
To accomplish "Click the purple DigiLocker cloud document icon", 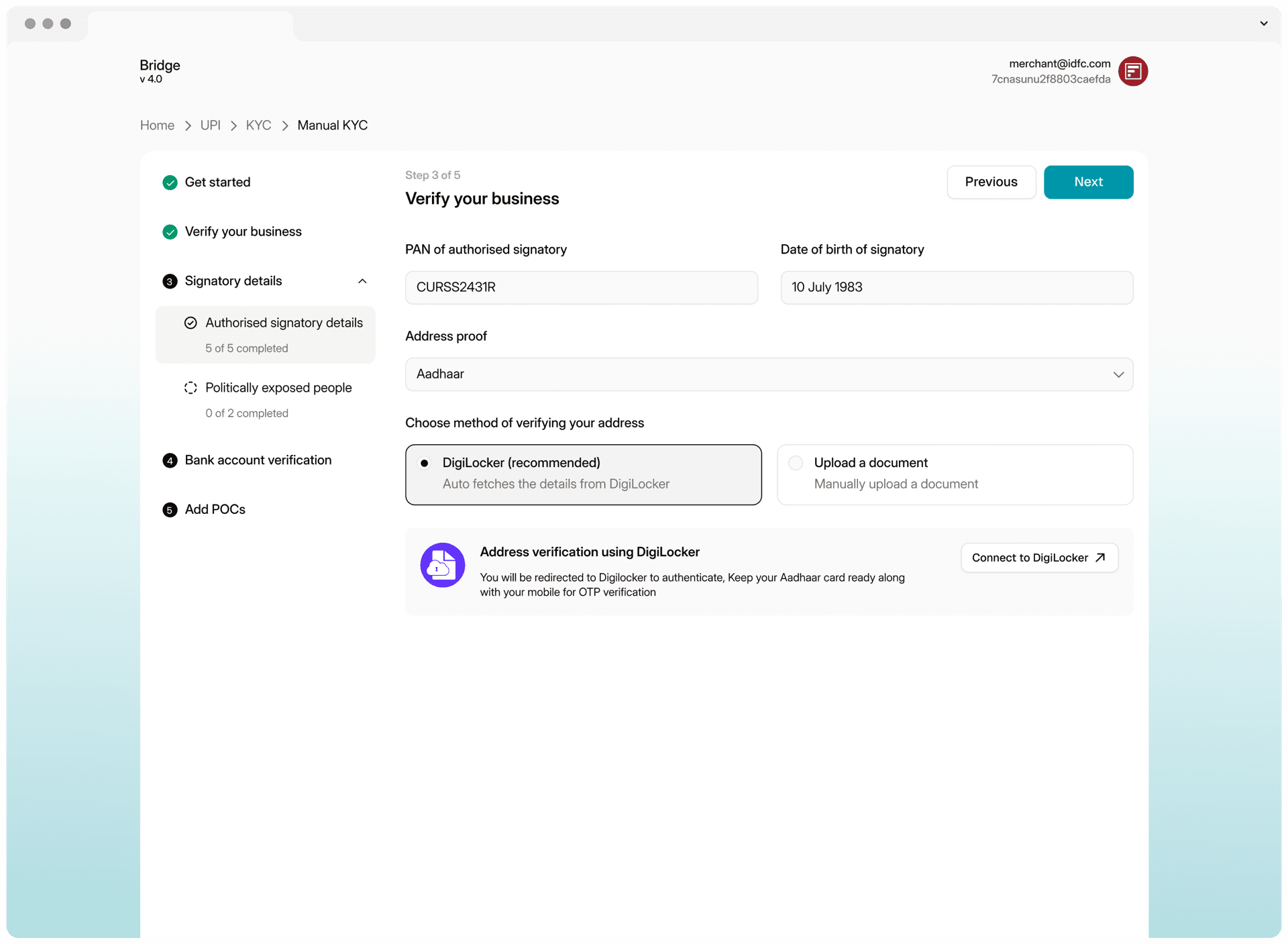I will 442,565.
